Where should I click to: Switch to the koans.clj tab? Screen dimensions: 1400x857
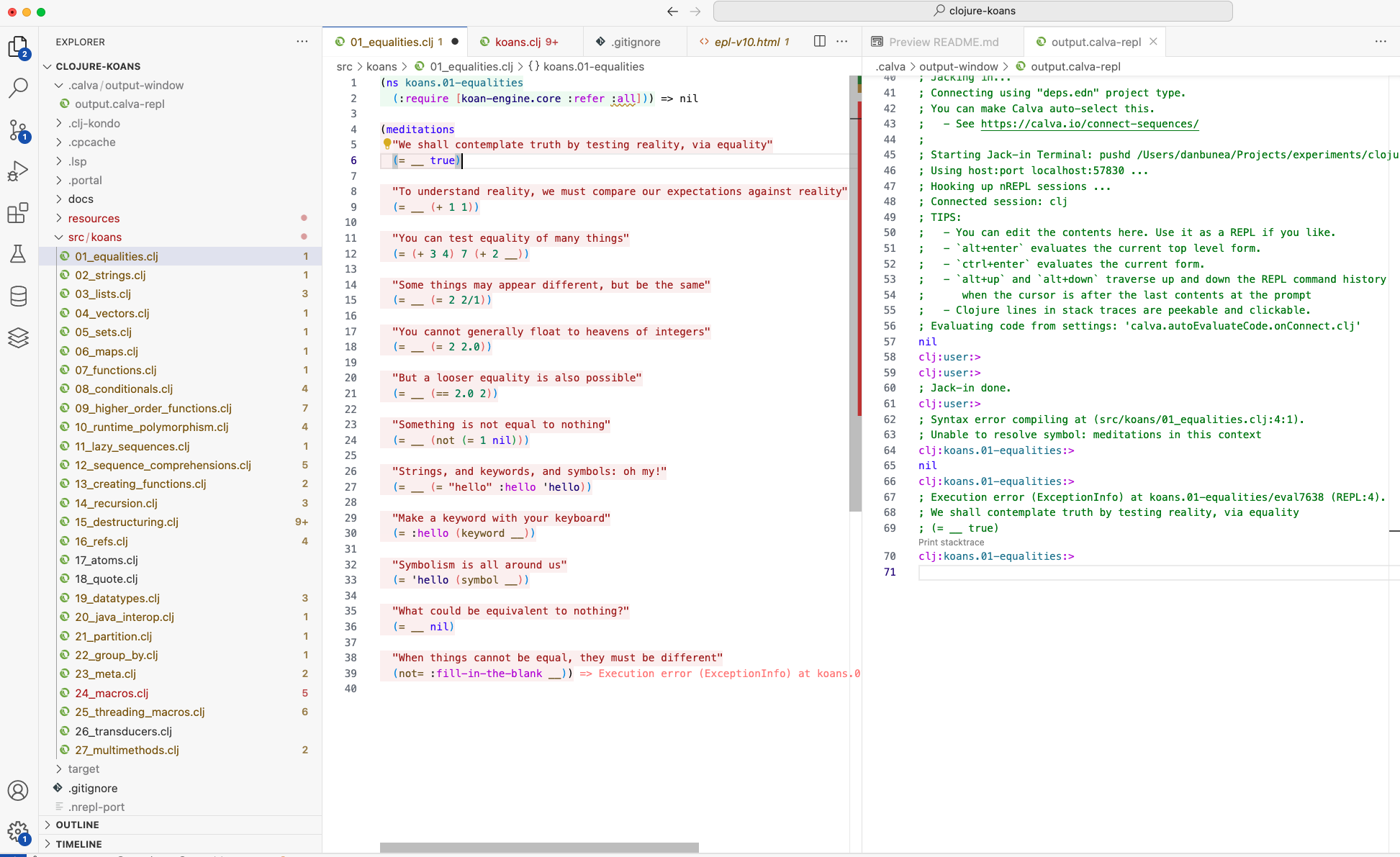(x=518, y=42)
